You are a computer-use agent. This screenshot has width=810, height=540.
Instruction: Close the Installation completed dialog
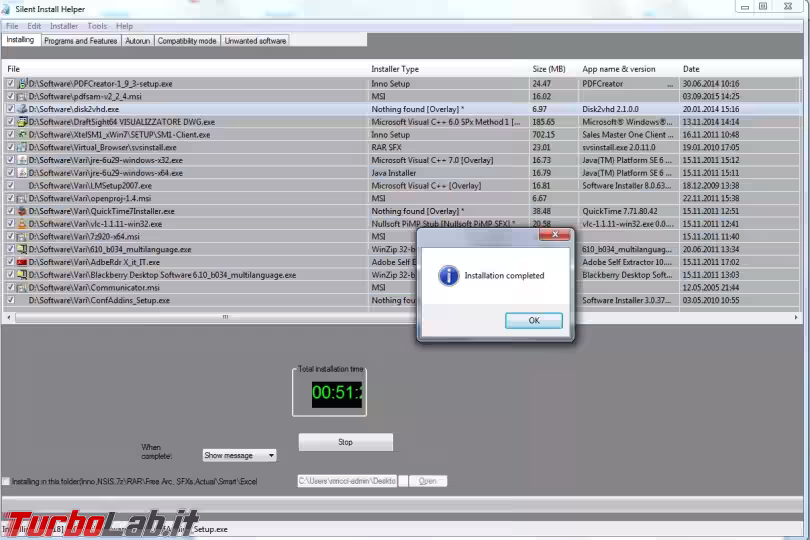(x=555, y=235)
